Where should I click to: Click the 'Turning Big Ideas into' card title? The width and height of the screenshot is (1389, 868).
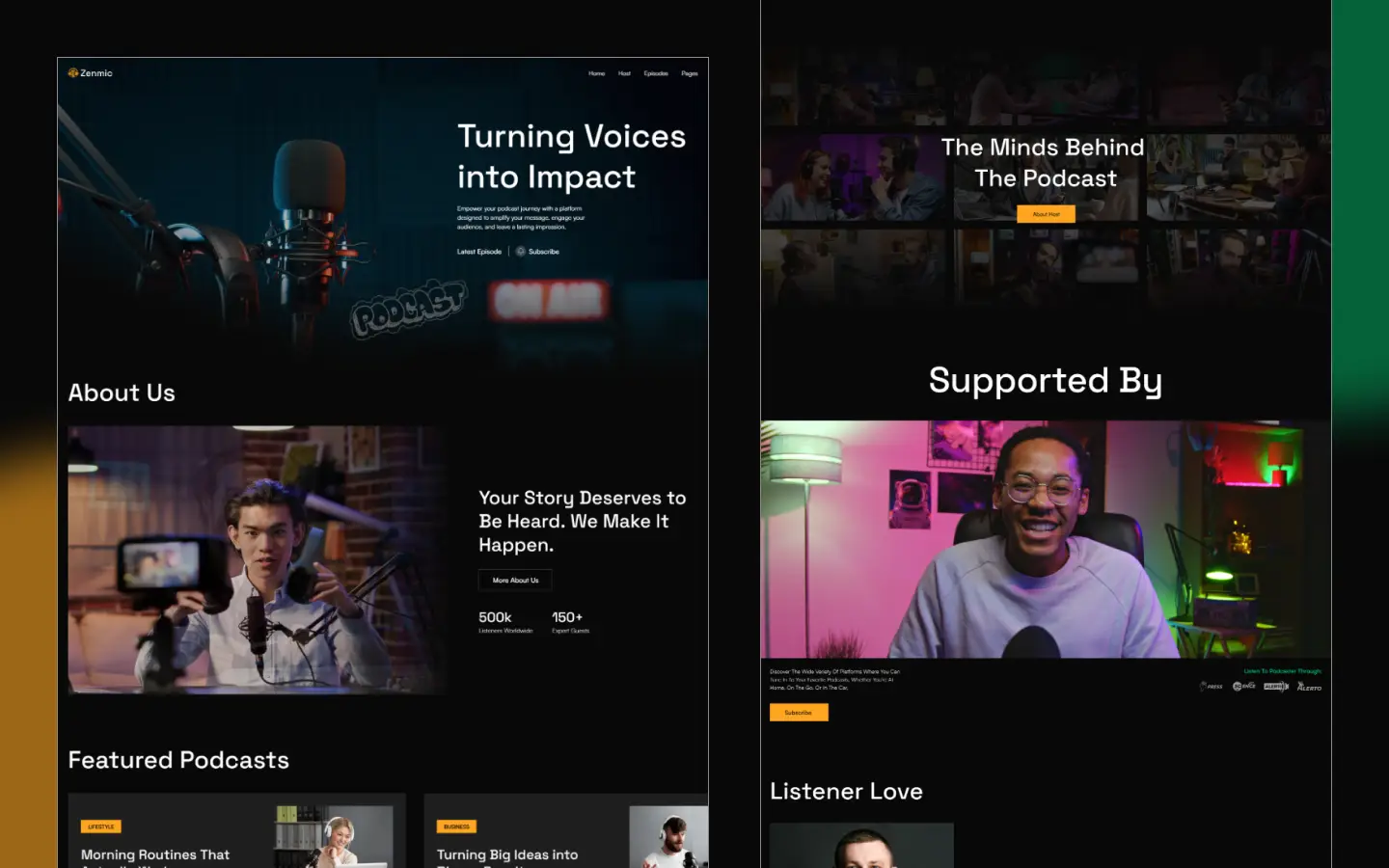click(507, 854)
